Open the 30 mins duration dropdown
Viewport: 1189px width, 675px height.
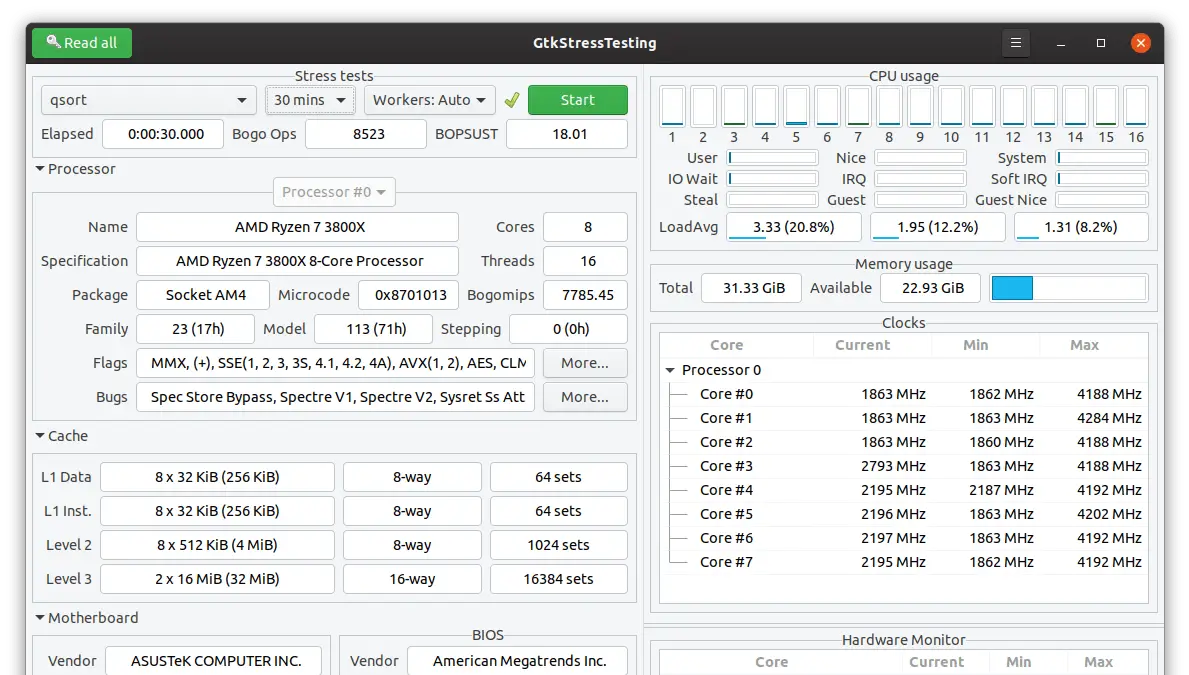coord(310,100)
